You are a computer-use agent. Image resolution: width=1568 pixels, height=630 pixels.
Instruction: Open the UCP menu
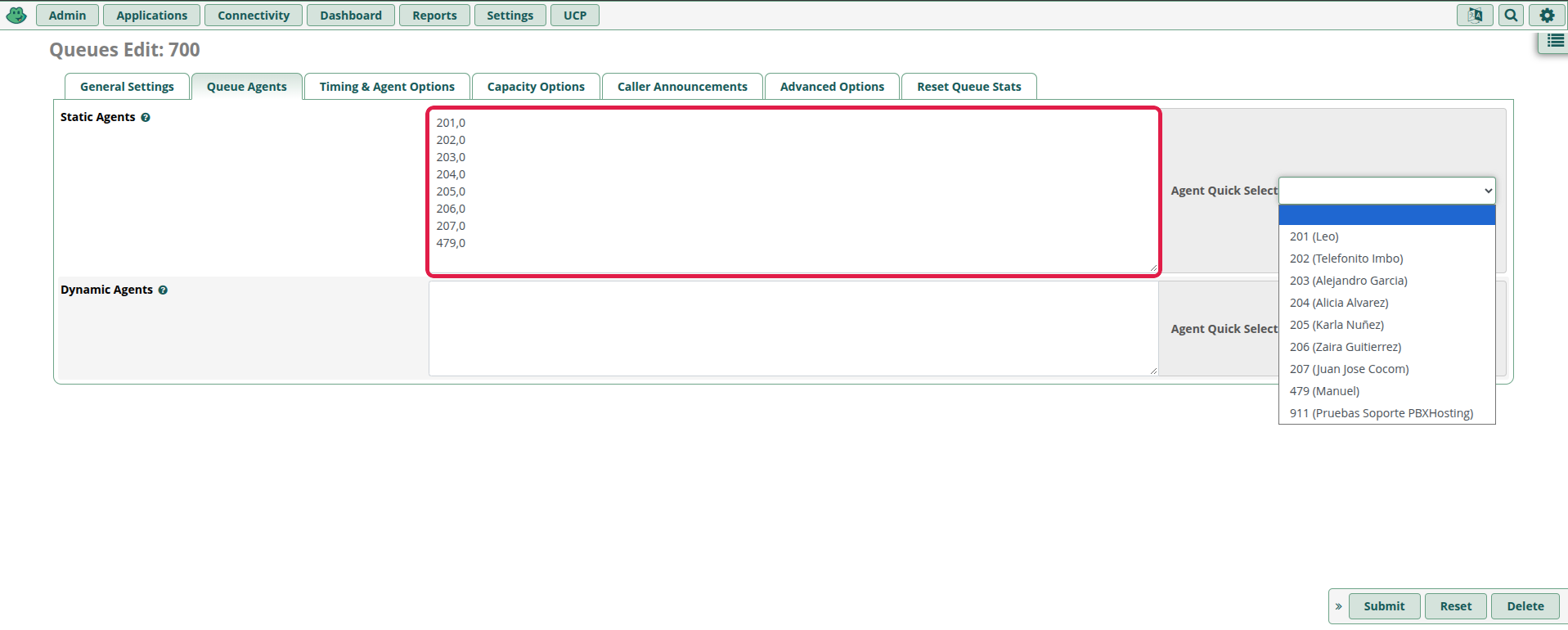click(x=575, y=16)
